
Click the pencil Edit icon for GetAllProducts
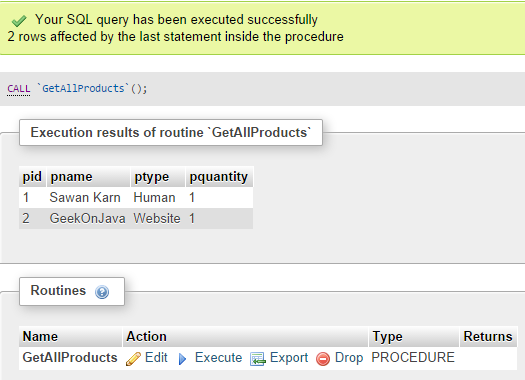coord(133,359)
